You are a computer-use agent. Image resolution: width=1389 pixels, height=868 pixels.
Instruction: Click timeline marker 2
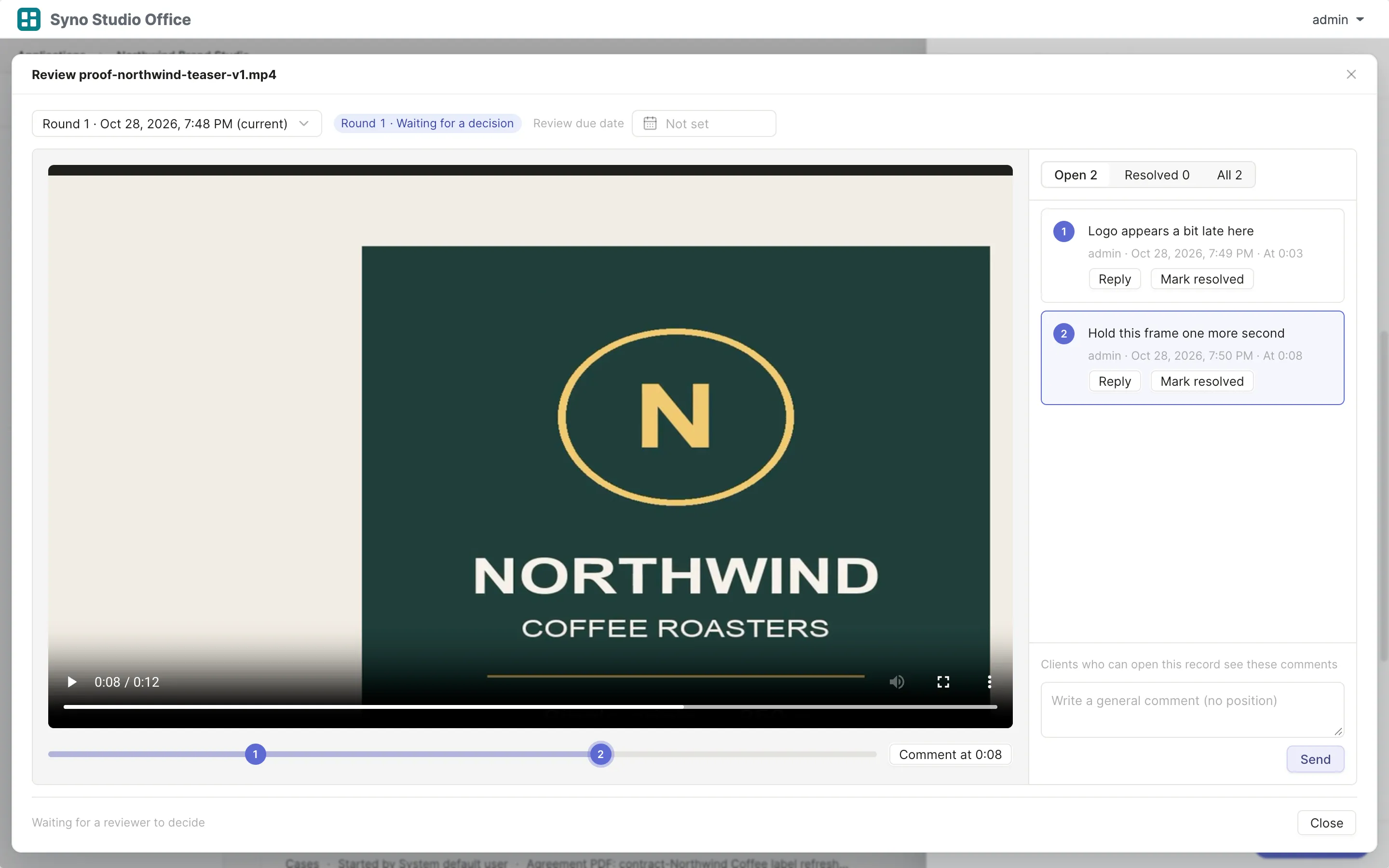pos(600,754)
